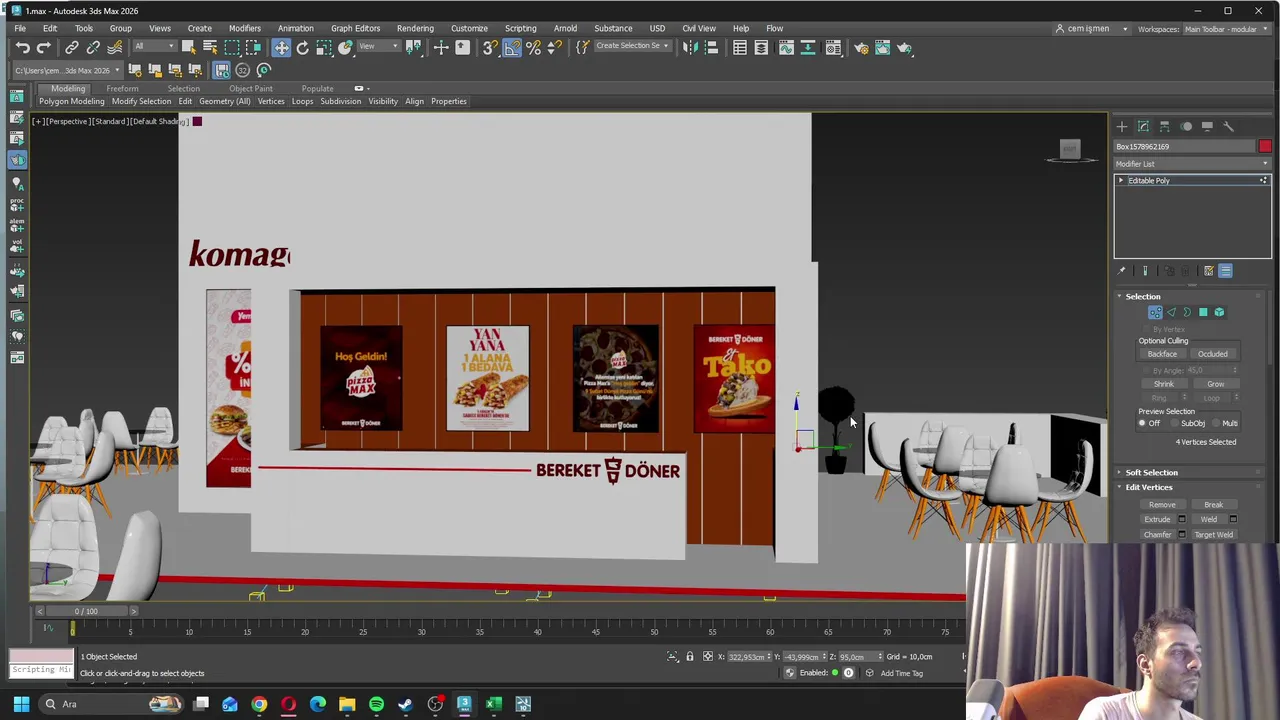Click the Bind to Space Warp icon
This screenshot has height=720, width=1280.
point(115,48)
